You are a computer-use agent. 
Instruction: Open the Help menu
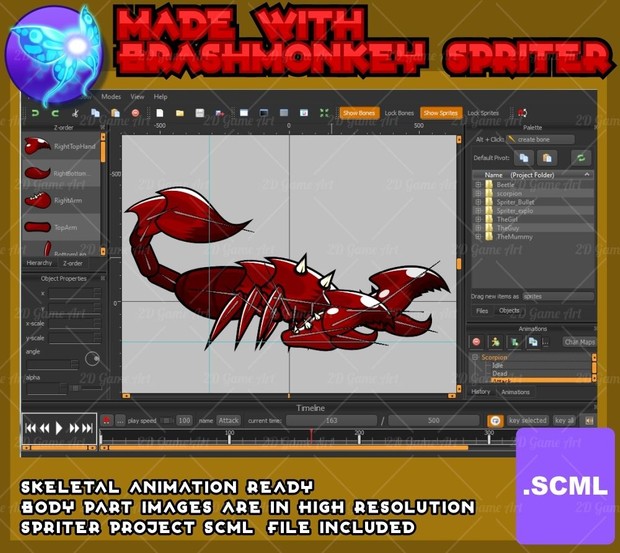[161, 96]
